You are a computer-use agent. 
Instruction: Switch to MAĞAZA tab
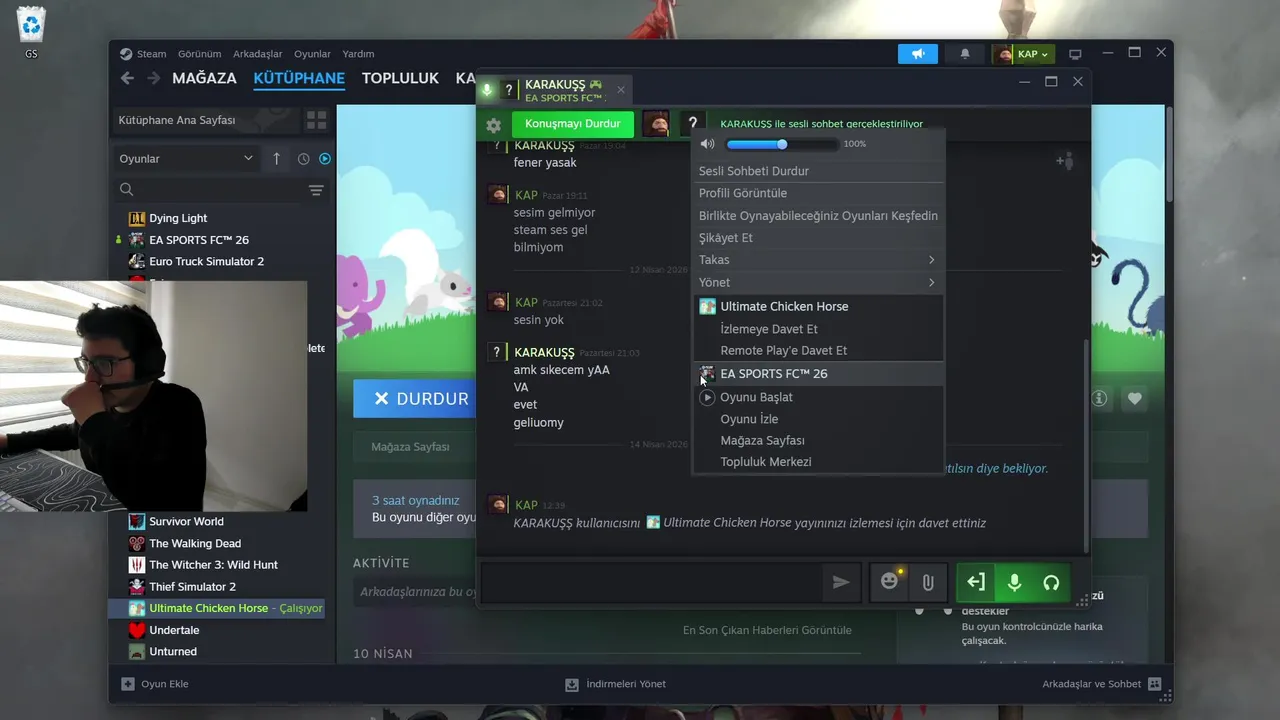(204, 78)
